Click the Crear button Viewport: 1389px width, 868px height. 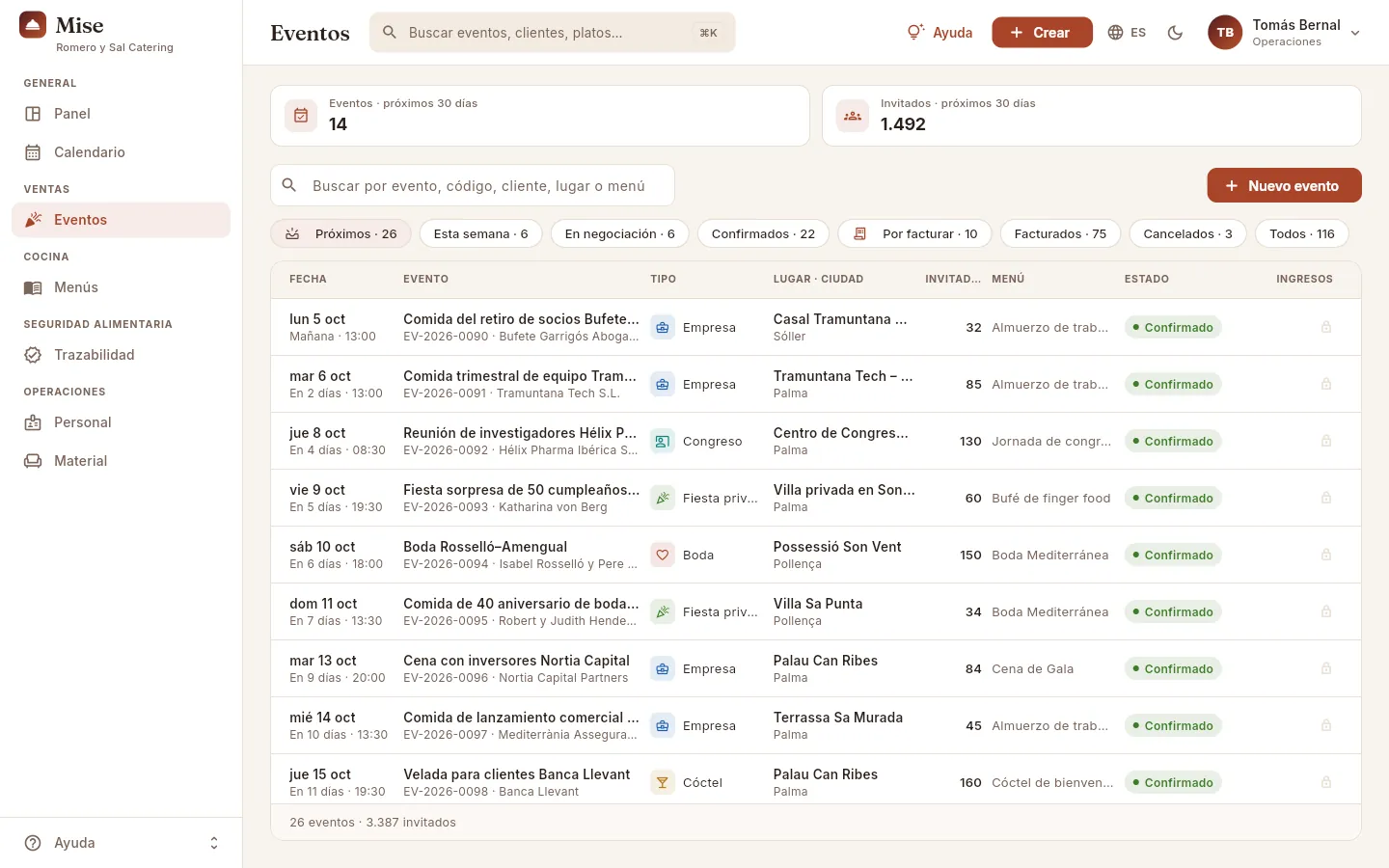[1042, 33]
